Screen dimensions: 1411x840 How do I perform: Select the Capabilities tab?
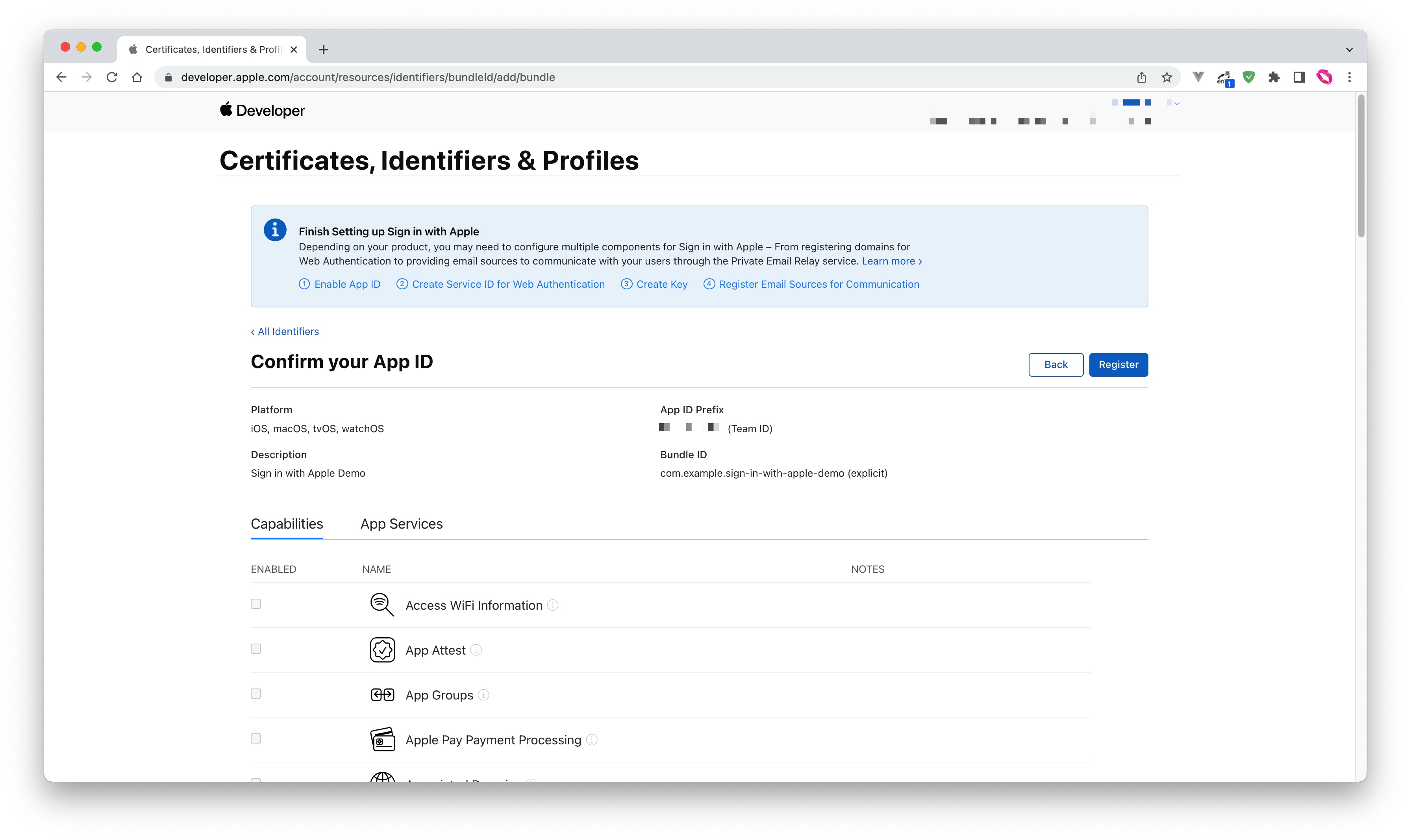click(x=286, y=524)
